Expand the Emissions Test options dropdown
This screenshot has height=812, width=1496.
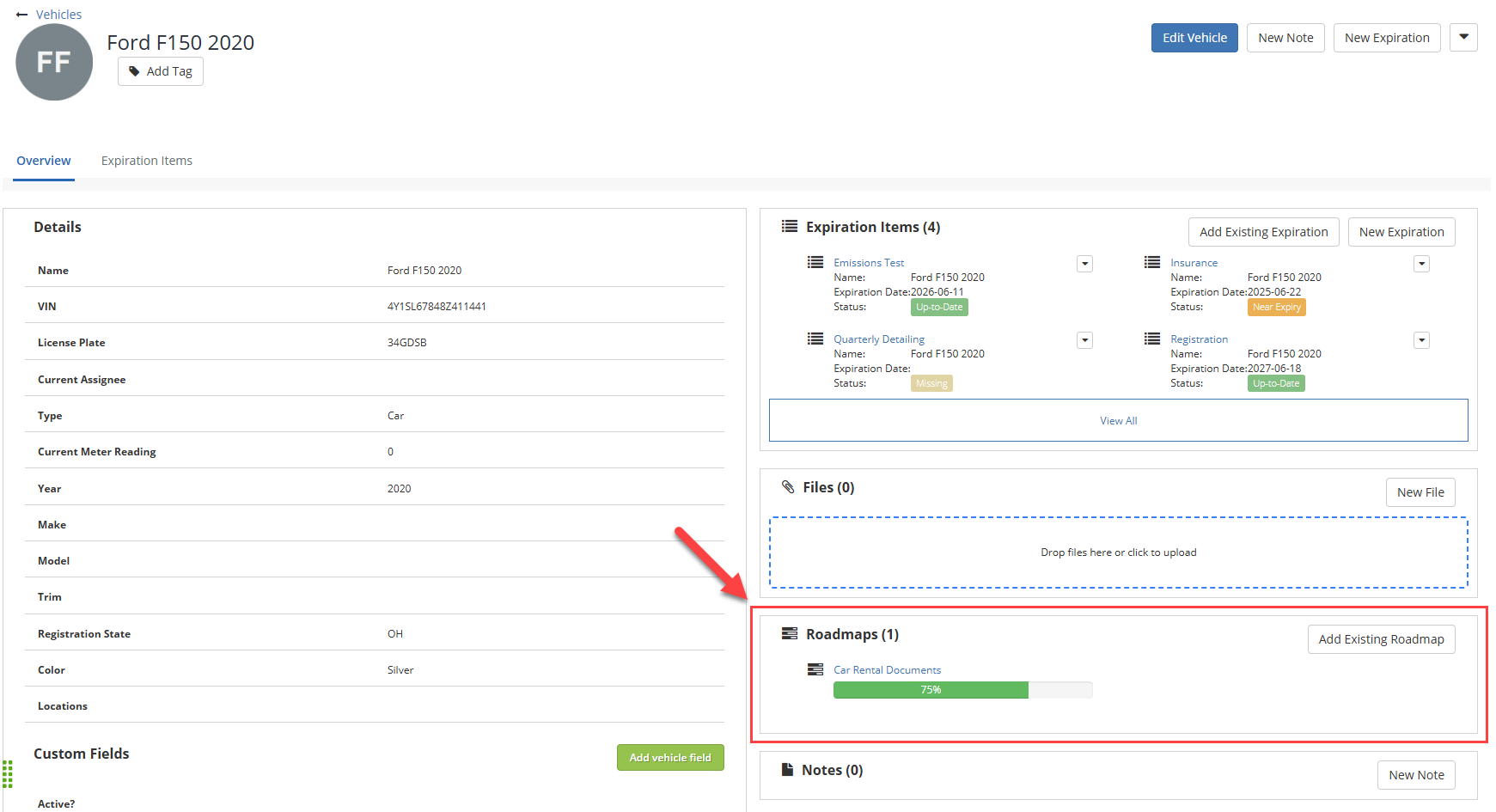tap(1084, 264)
